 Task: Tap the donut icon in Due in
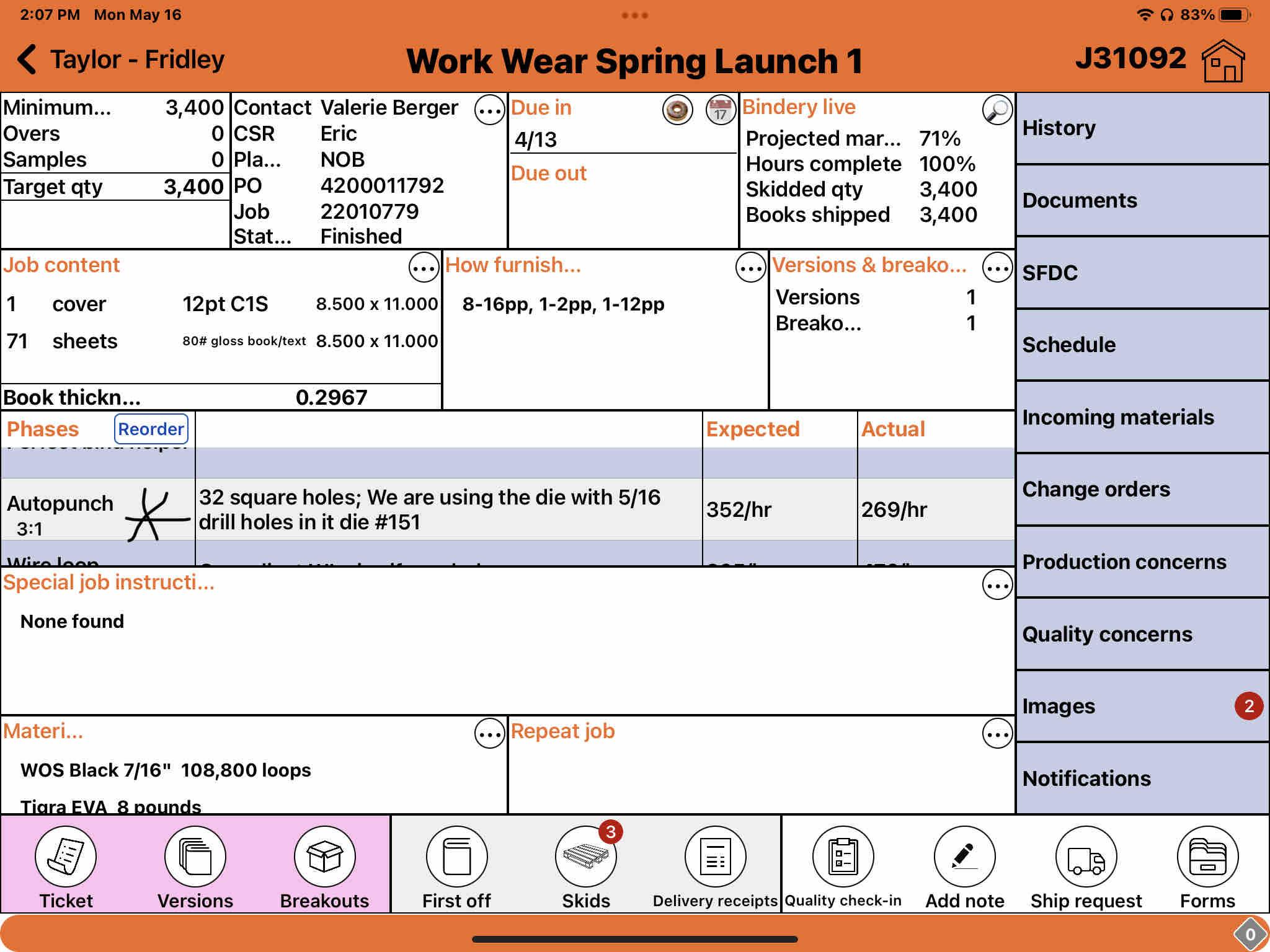click(x=677, y=111)
